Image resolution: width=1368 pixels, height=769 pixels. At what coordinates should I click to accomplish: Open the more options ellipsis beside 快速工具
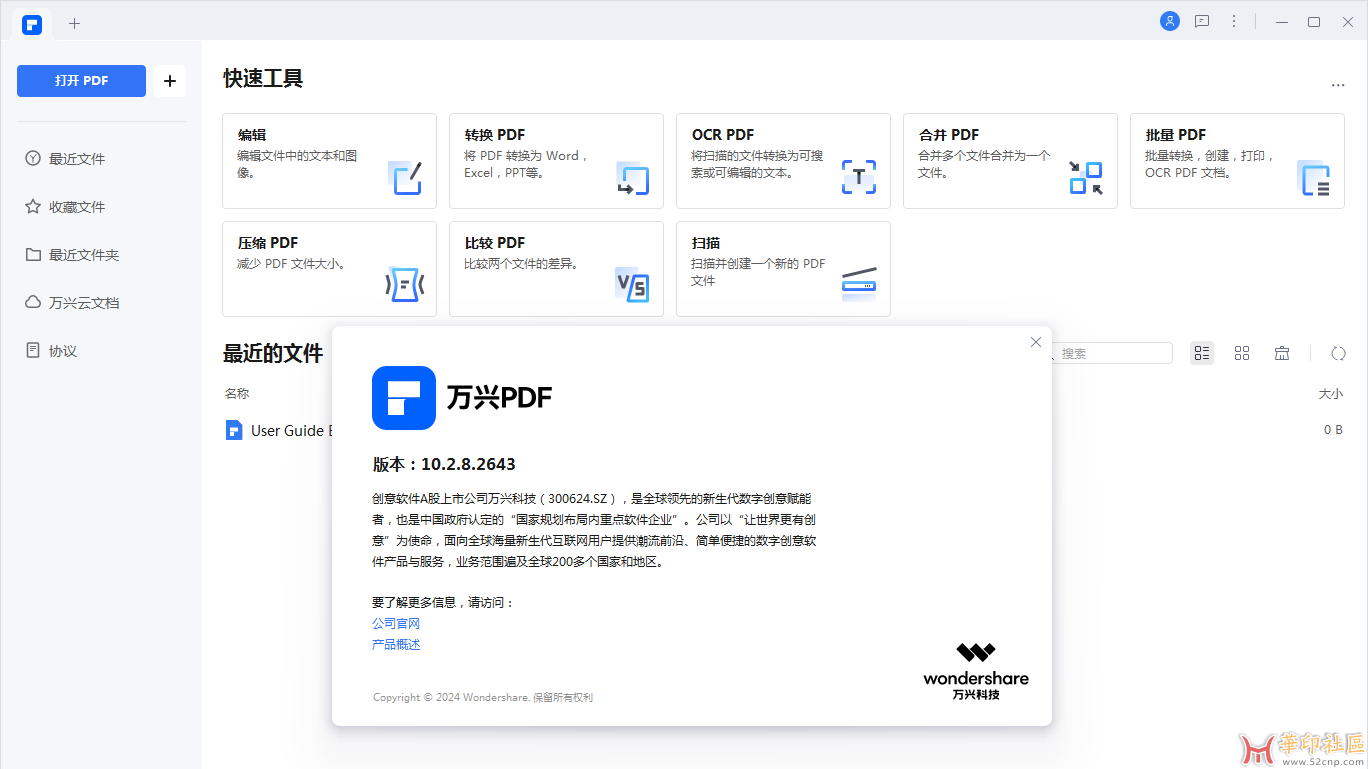[x=1338, y=85]
